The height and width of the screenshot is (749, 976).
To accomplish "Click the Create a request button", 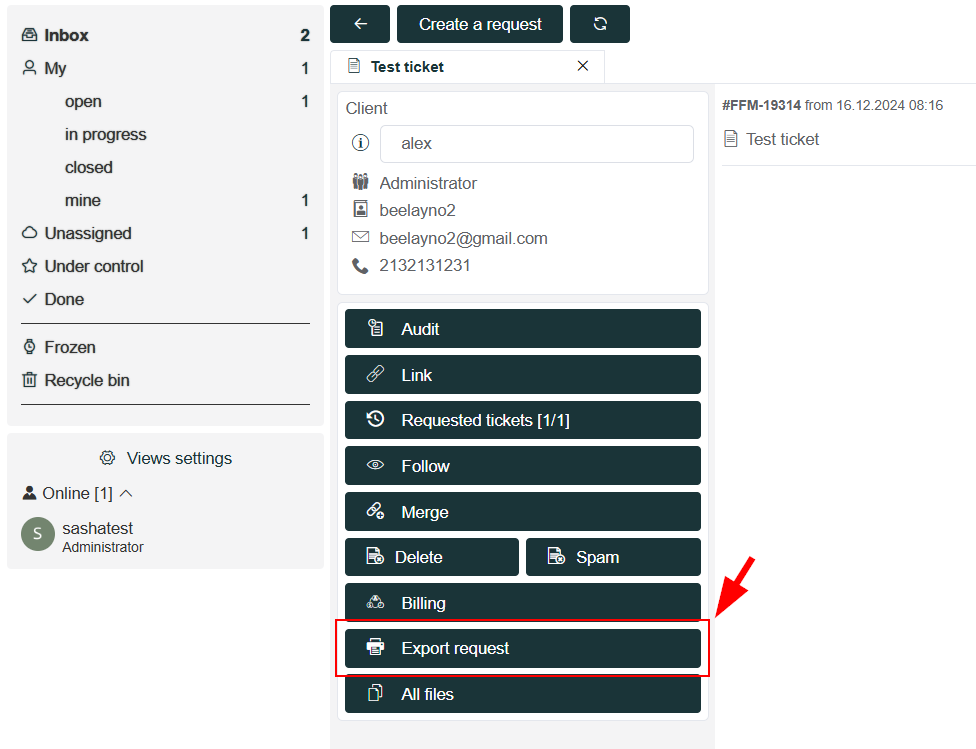I will tap(479, 24).
